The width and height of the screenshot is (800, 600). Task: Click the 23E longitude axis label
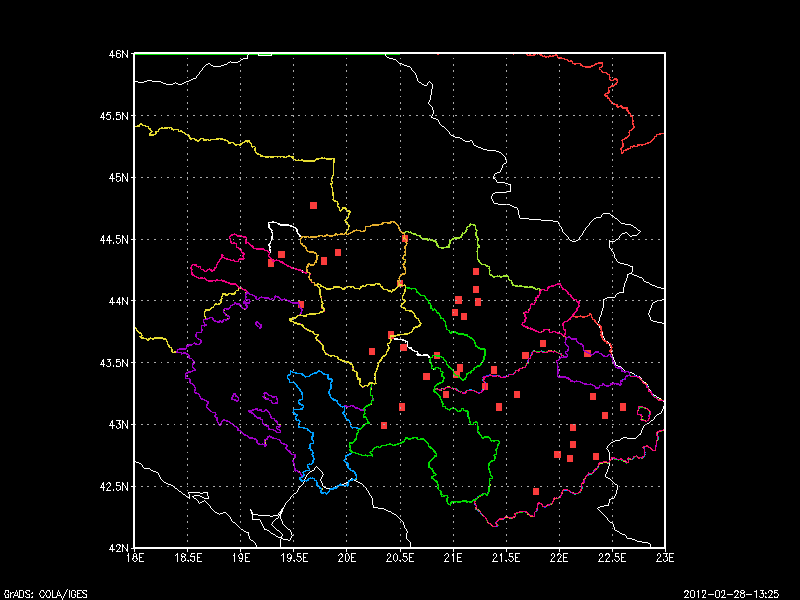(x=665, y=558)
